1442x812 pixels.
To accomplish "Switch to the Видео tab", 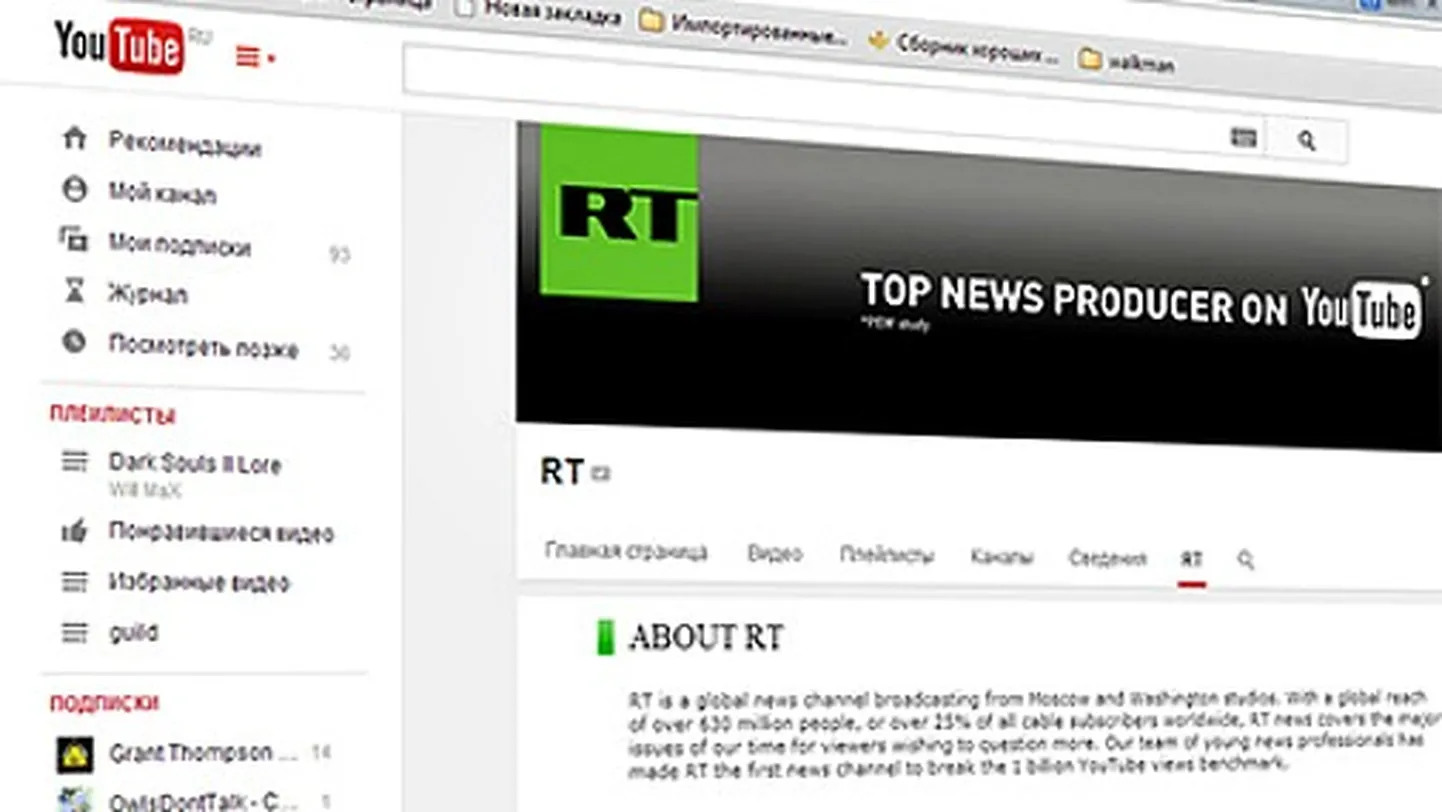I will [x=775, y=553].
